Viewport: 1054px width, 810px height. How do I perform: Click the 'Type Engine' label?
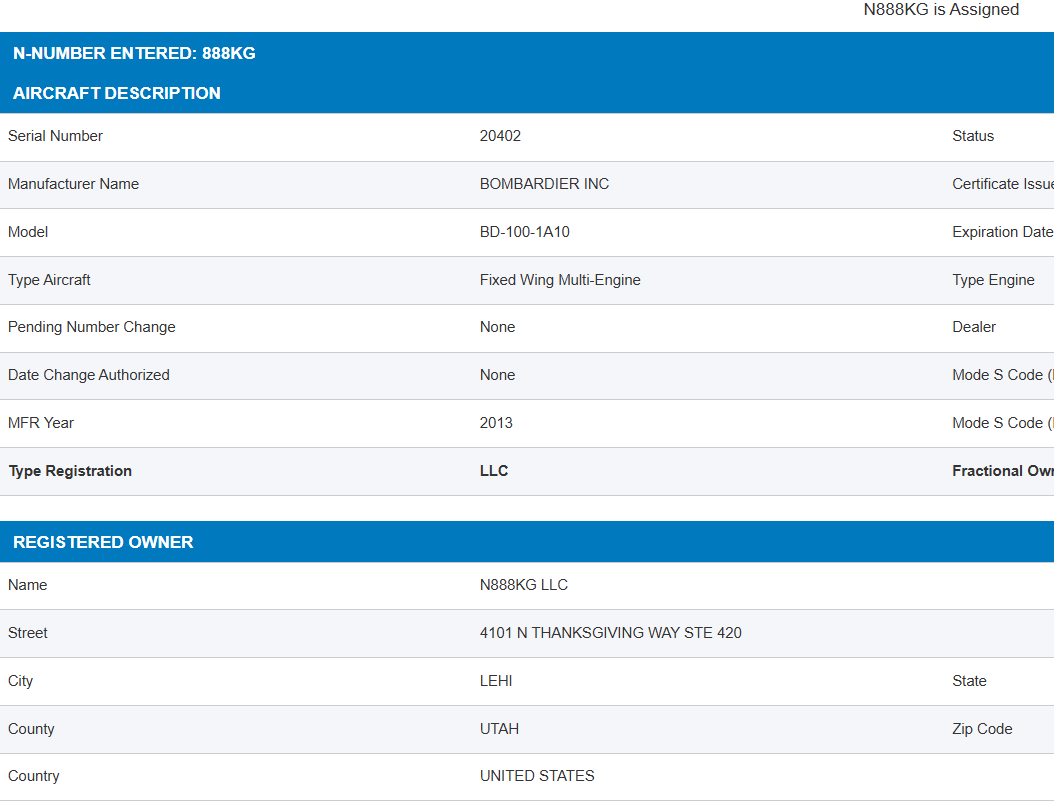pos(994,280)
